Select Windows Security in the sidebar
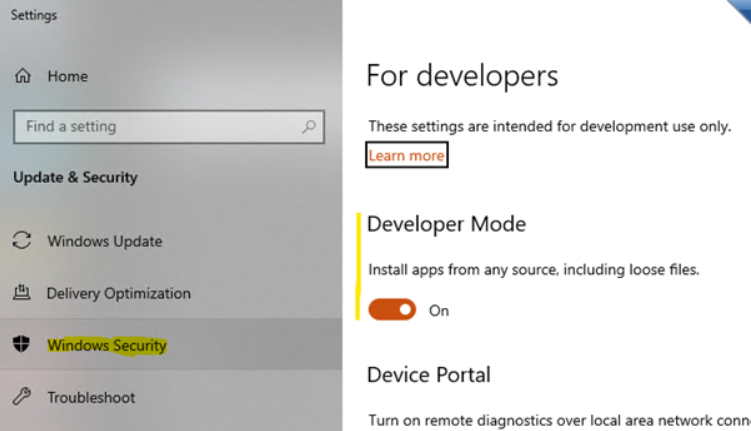751x431 pixels. click(171, 344)
